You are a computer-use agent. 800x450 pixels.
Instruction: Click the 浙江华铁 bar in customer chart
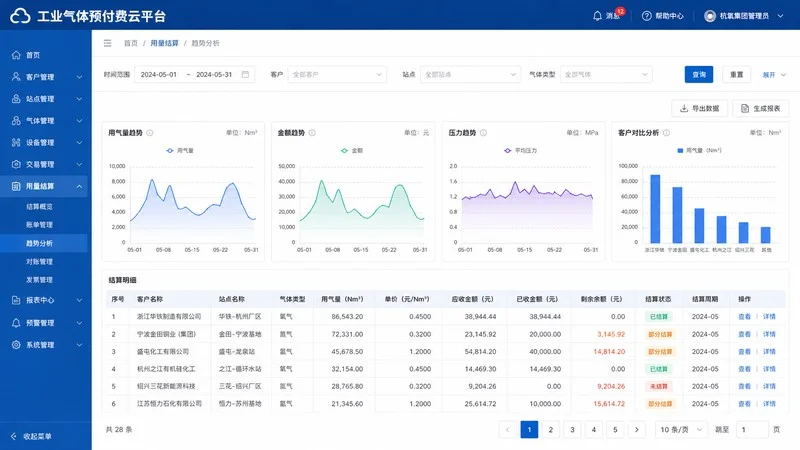655,209
